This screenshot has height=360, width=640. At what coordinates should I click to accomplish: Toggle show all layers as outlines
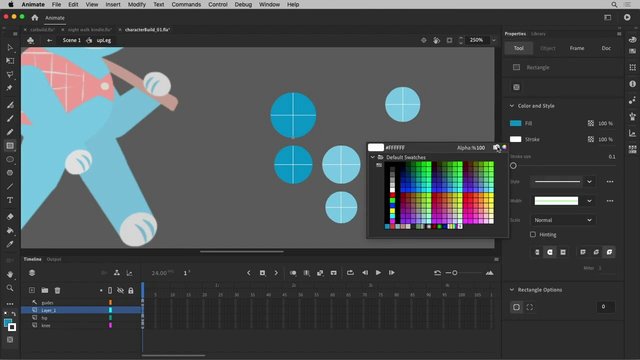(x=110, y=290)
